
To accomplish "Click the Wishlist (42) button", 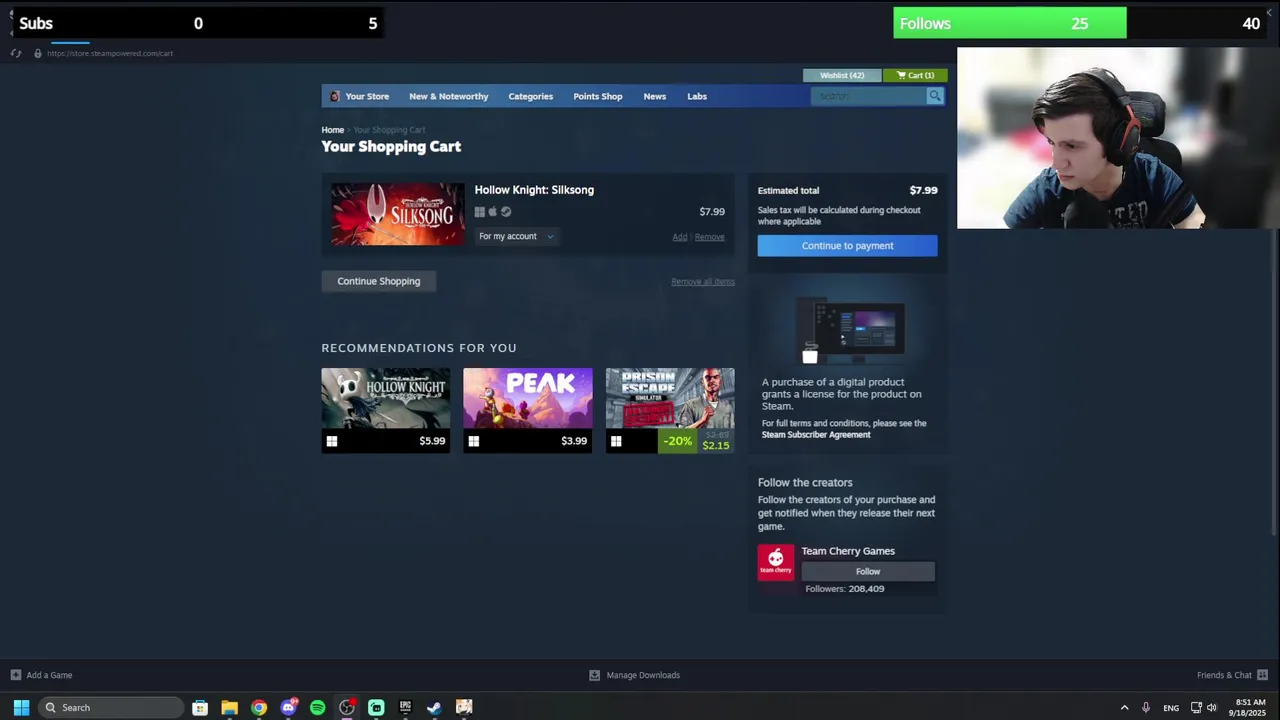I will 842,75.
